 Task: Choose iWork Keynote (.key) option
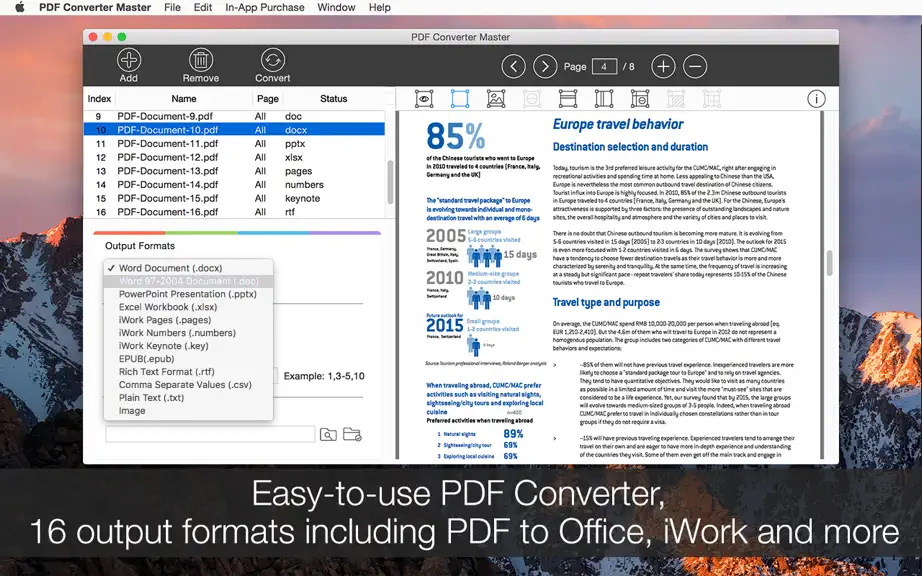coord(188,346)
